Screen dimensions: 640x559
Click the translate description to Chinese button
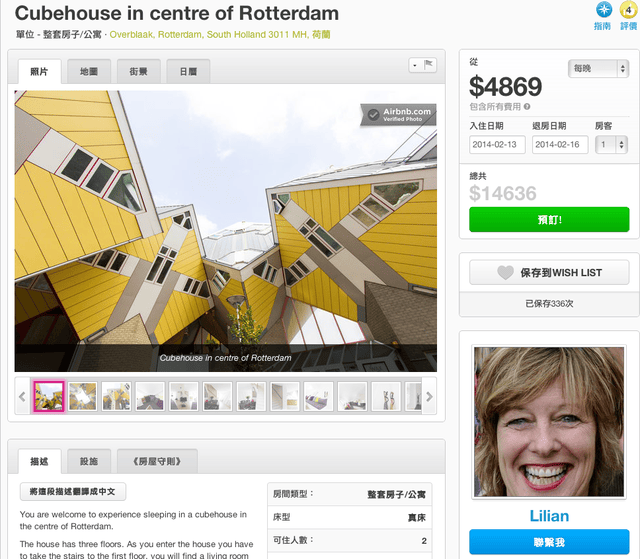pyautogui.click(x=73, y=492)
